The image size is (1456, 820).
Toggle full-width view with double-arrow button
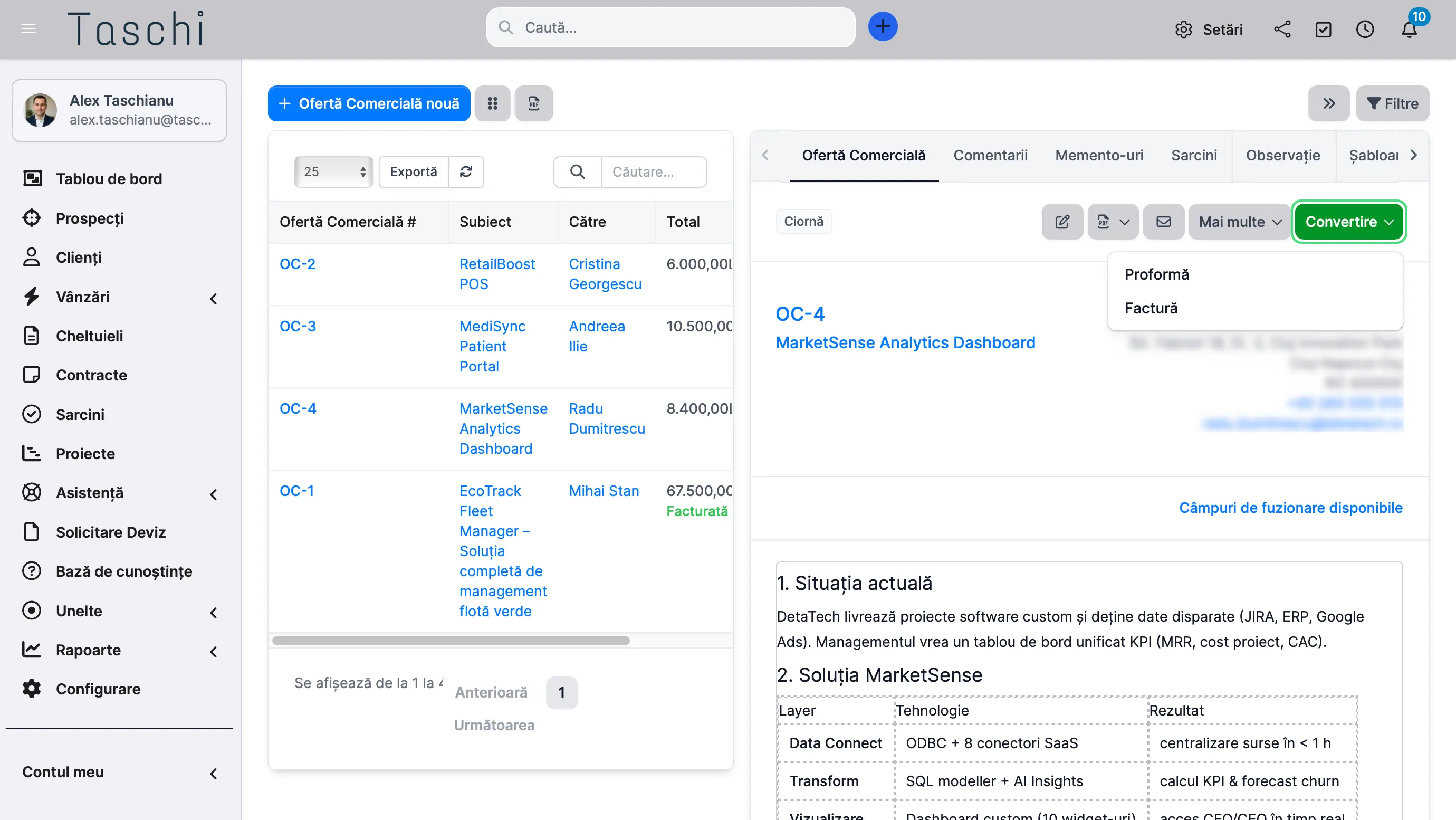[1328, 103]
